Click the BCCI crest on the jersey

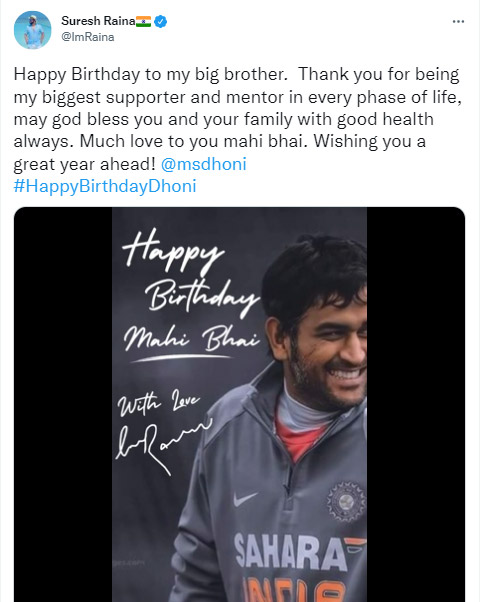tap(346, 501)
